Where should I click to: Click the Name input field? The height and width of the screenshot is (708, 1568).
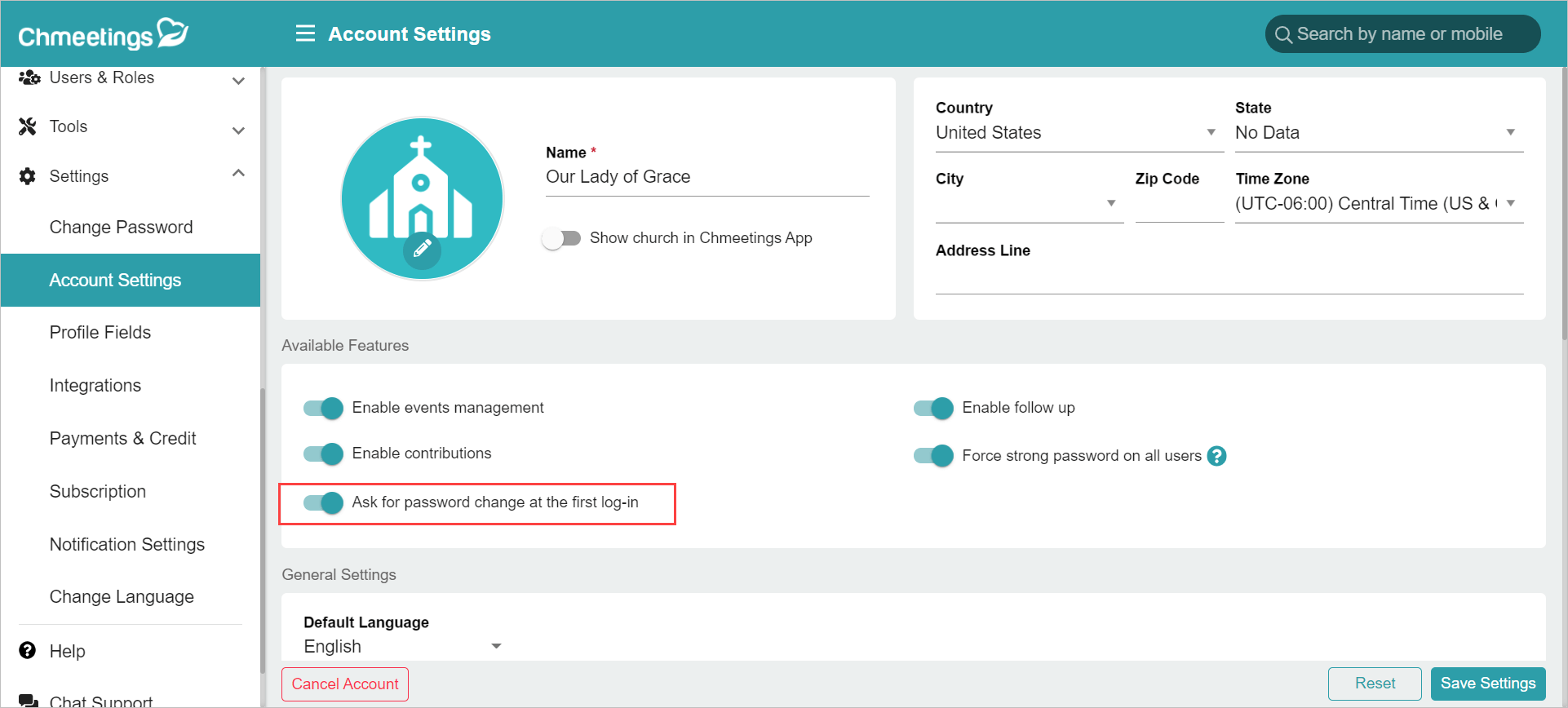pos(707,178)
